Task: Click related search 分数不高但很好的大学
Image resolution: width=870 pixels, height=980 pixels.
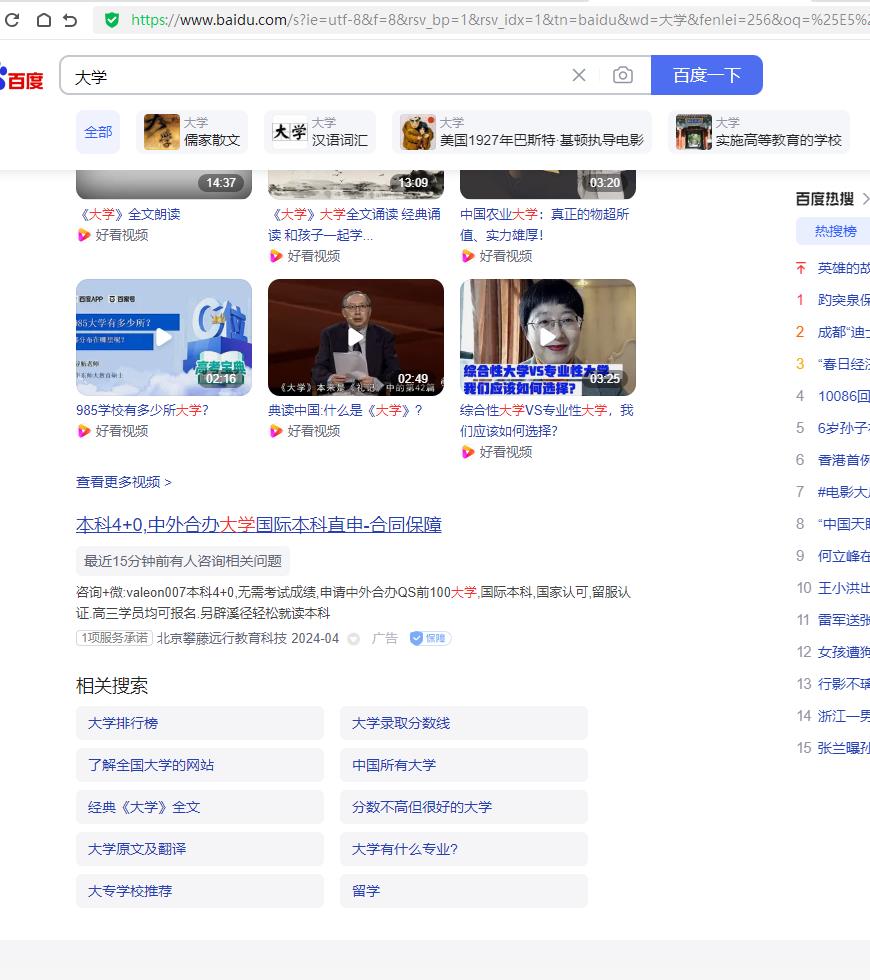Action: point(464,807)
